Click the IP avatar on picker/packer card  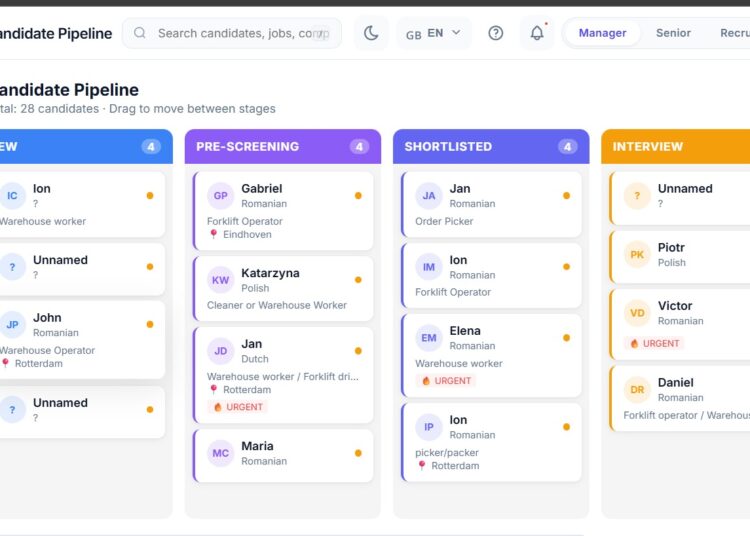pos(429,427)
